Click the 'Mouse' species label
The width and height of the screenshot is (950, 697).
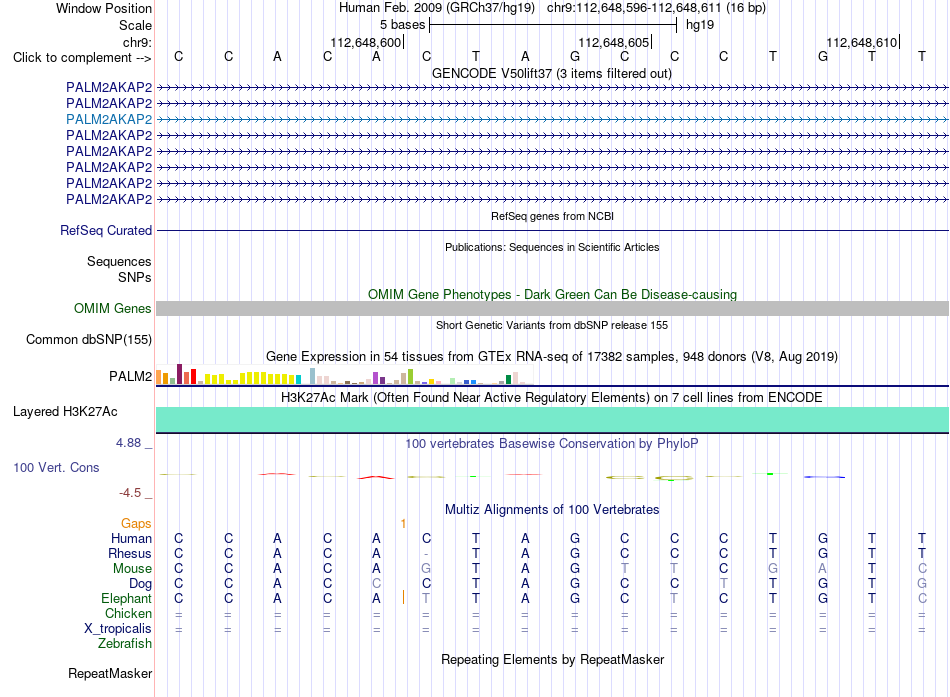coord(132,569)
